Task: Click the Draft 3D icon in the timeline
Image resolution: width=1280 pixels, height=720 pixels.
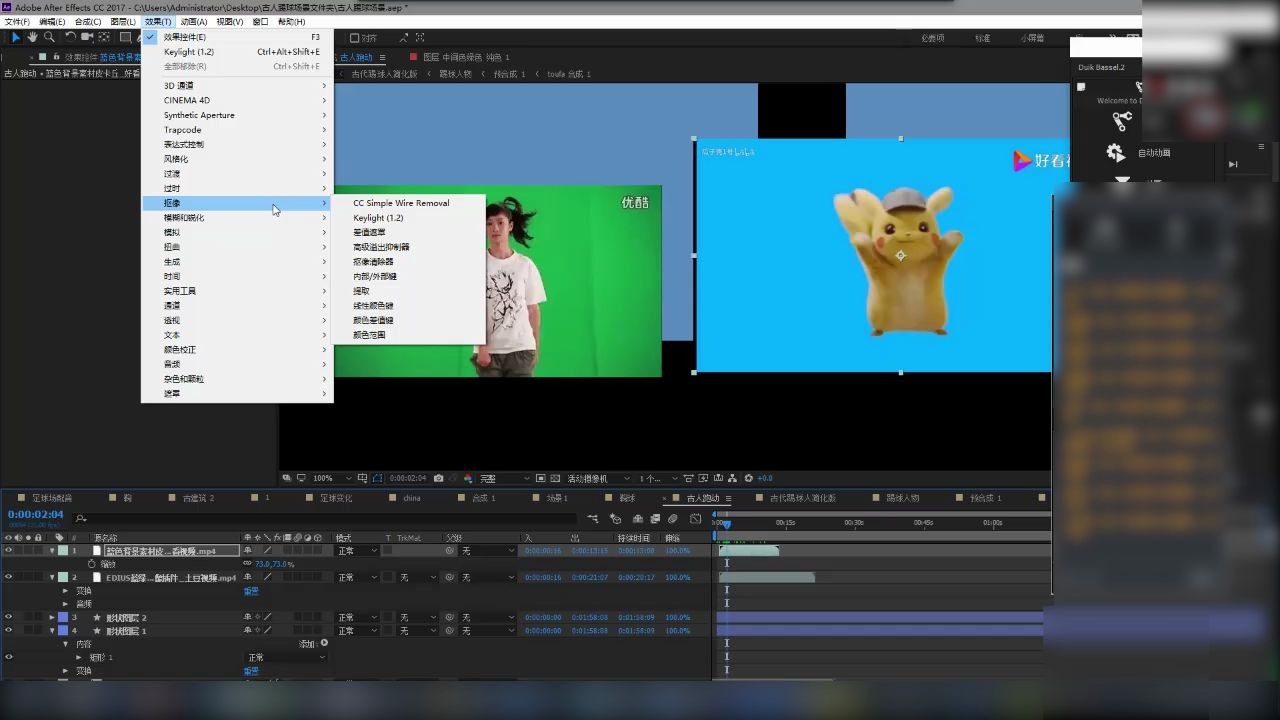Action: tap(615, 518)
